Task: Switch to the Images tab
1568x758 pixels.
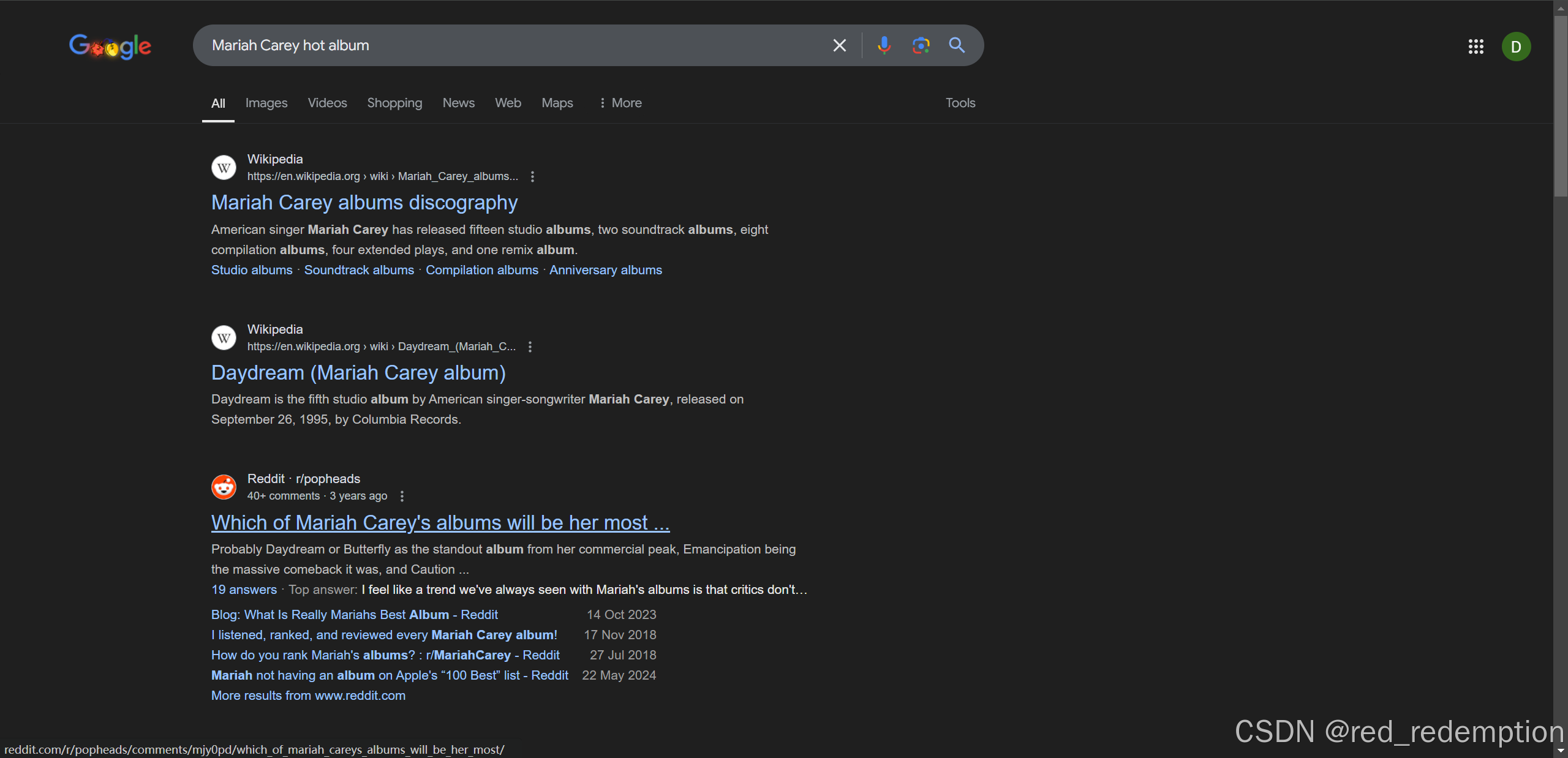Action: (x=266, y=103)
